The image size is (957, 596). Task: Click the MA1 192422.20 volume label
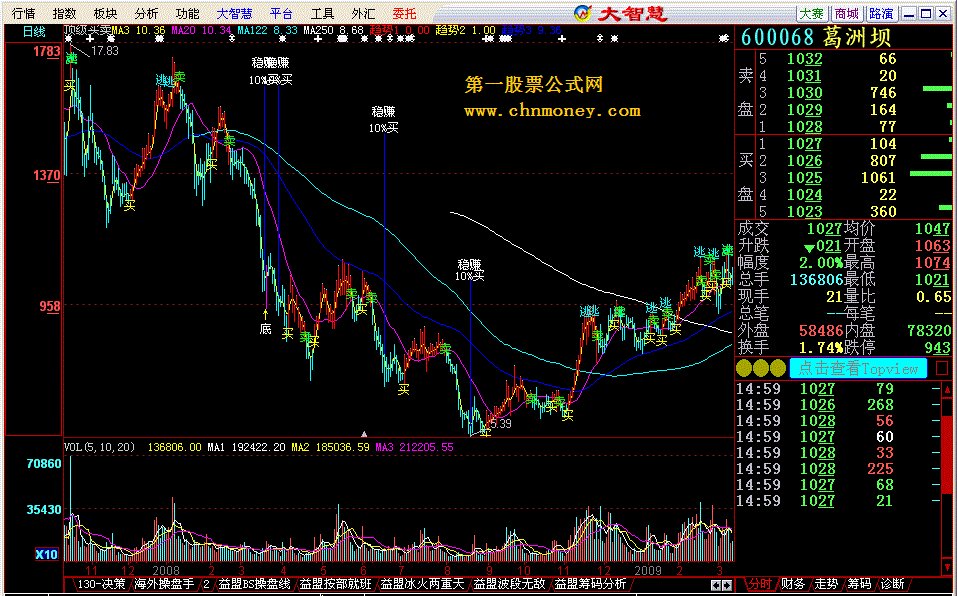coord(246,447)
